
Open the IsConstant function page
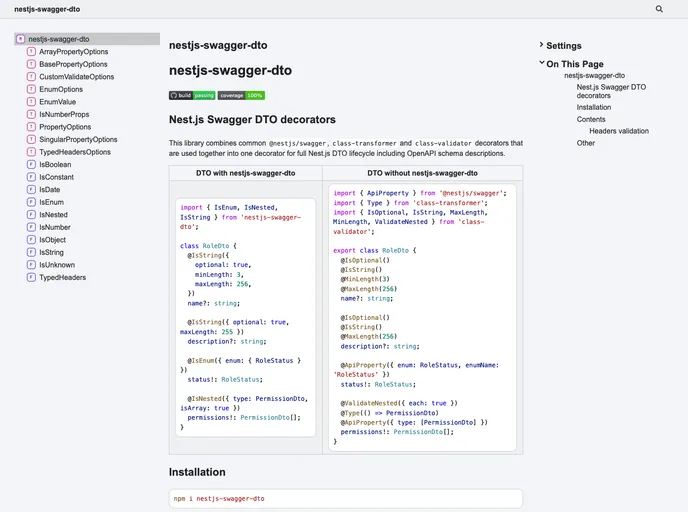57,177
